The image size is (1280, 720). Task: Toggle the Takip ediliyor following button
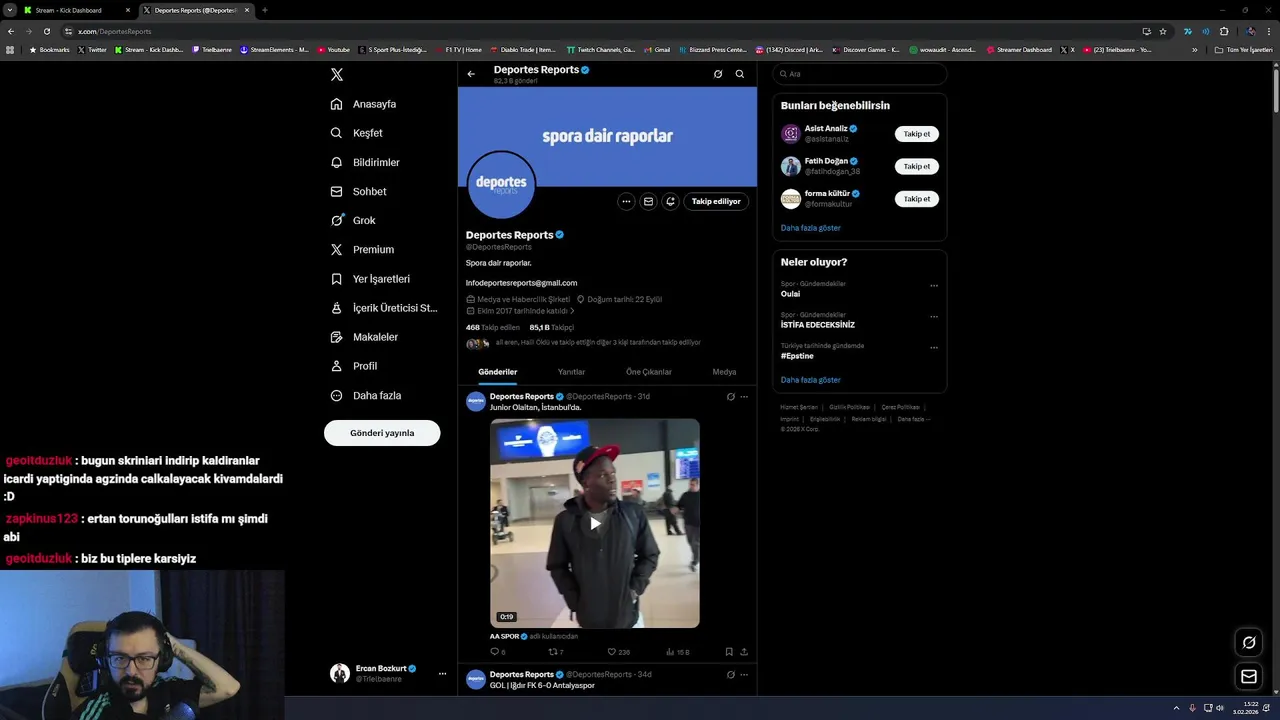pos(716,201)
